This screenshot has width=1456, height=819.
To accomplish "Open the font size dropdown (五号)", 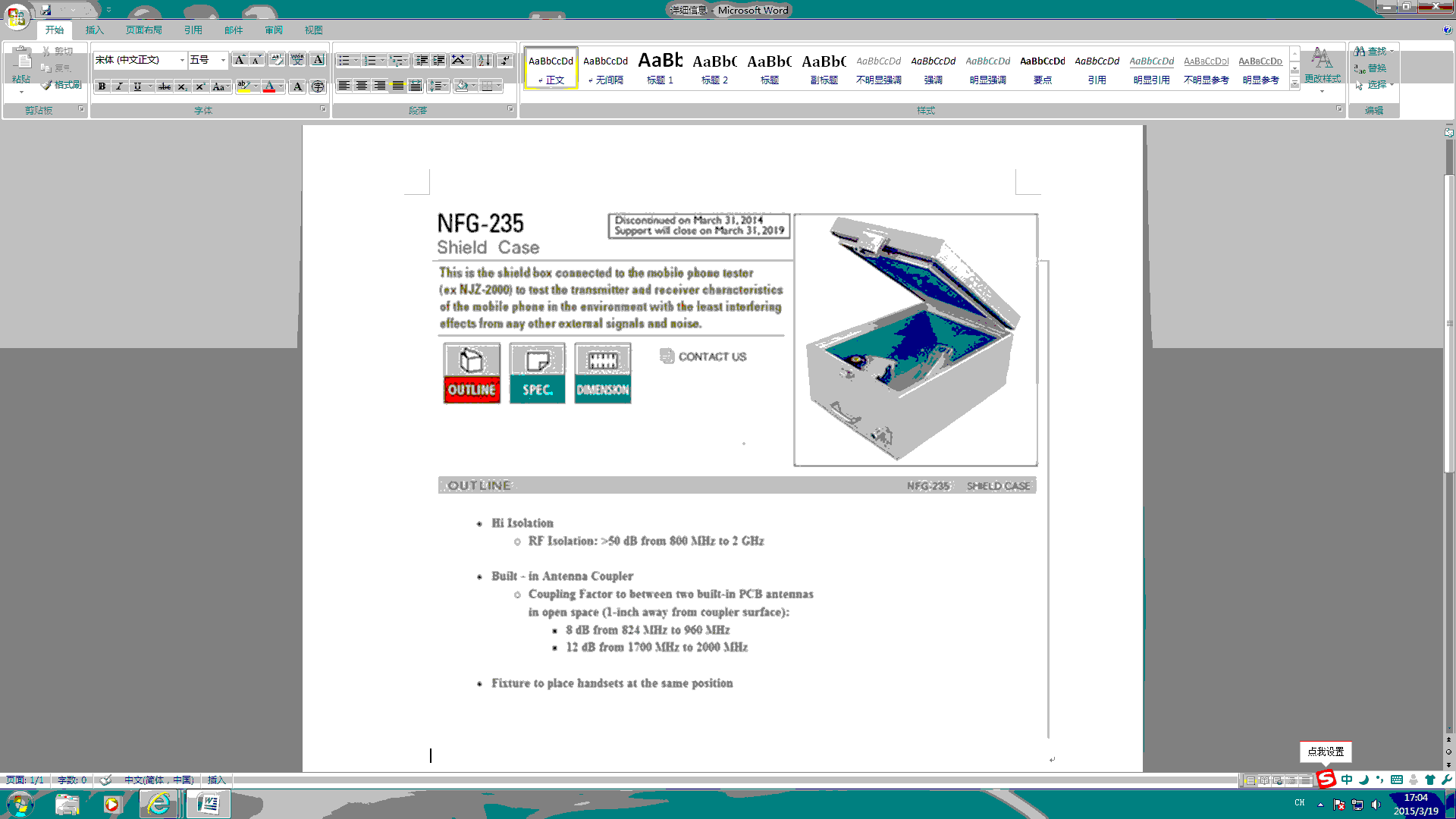I will [223, 60].
